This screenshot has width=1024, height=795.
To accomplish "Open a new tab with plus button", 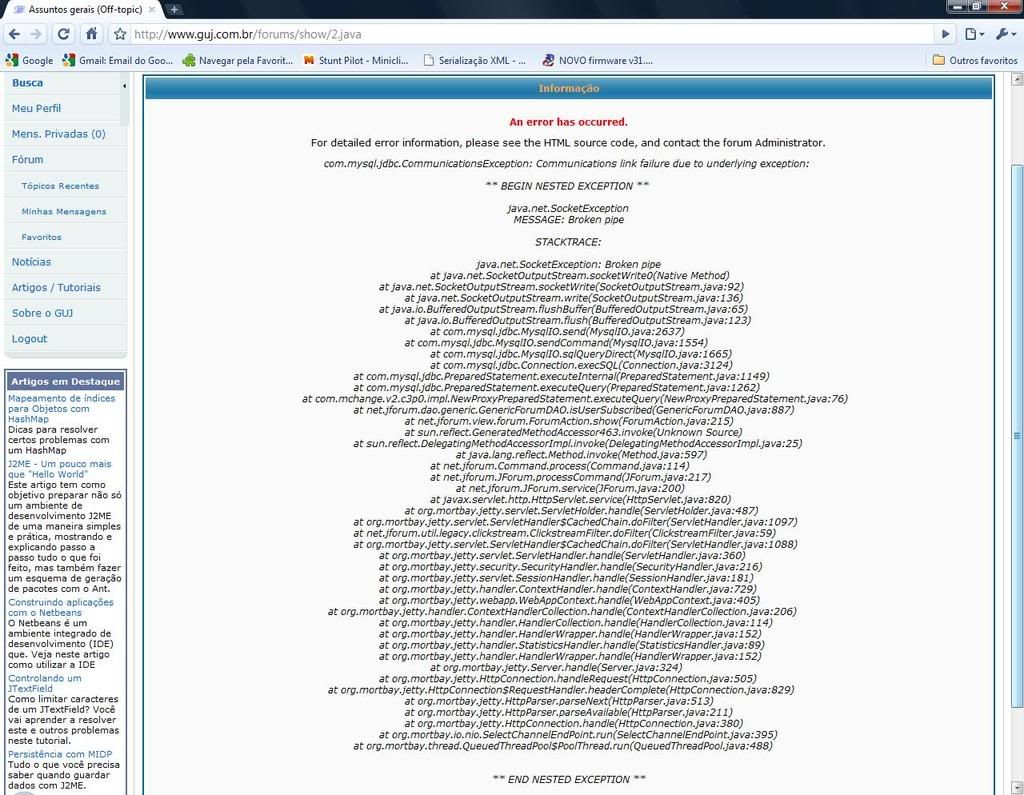I will pyautogui.click(x=174, y=9).
